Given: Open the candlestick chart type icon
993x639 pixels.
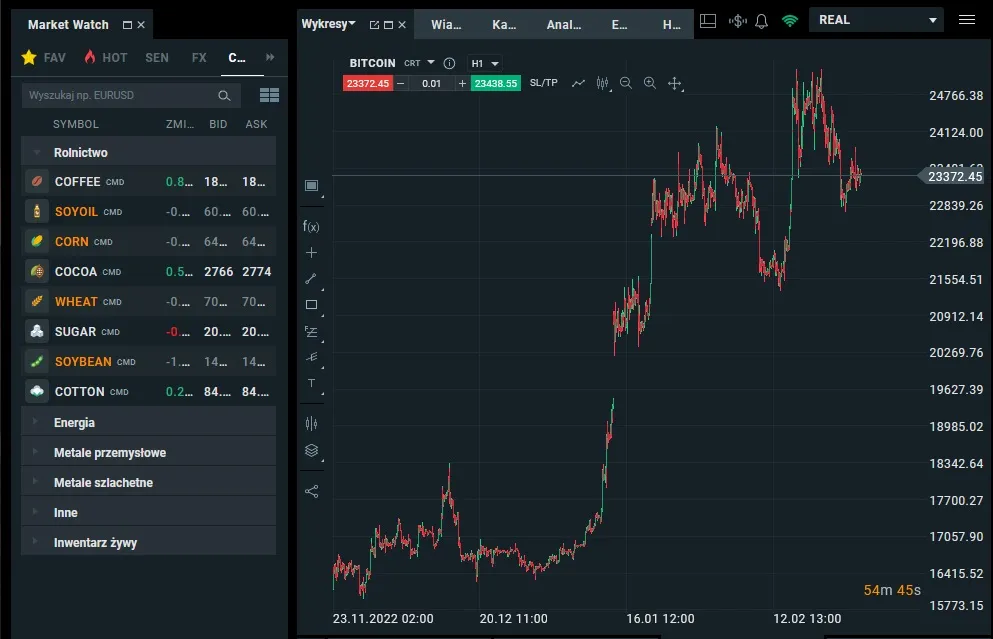Looking at the screenshot, I should [x=602, y=83].
